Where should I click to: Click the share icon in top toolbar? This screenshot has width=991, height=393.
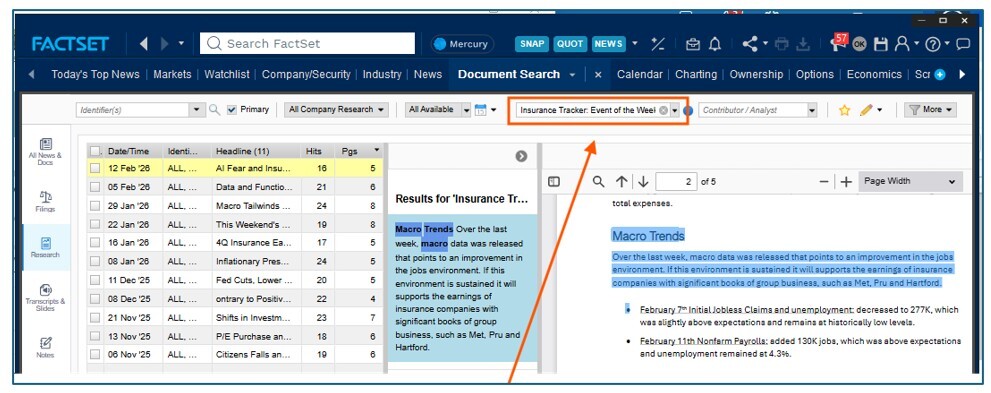point(750,44)
